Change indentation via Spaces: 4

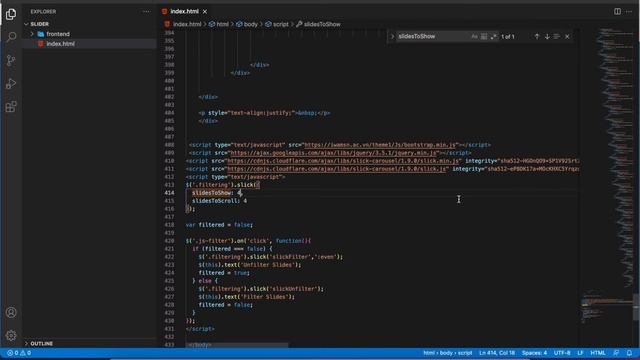click(534, 353)
